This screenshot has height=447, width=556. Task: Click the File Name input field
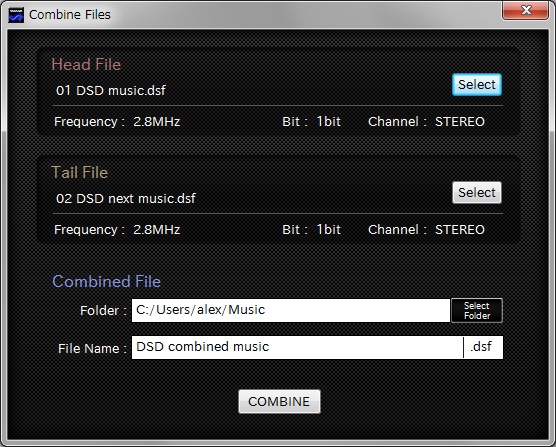click(x=298, y=347)
